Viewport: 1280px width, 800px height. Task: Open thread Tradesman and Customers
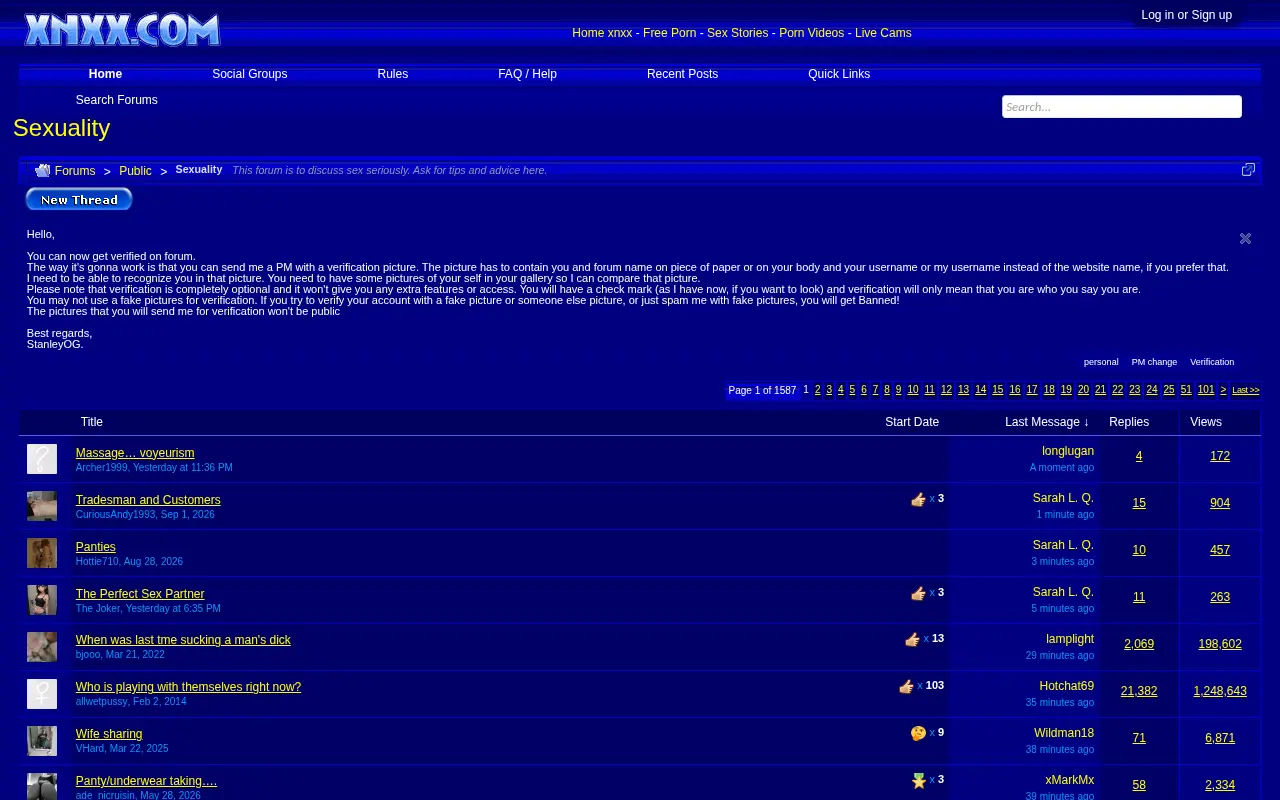pos(148,500)
